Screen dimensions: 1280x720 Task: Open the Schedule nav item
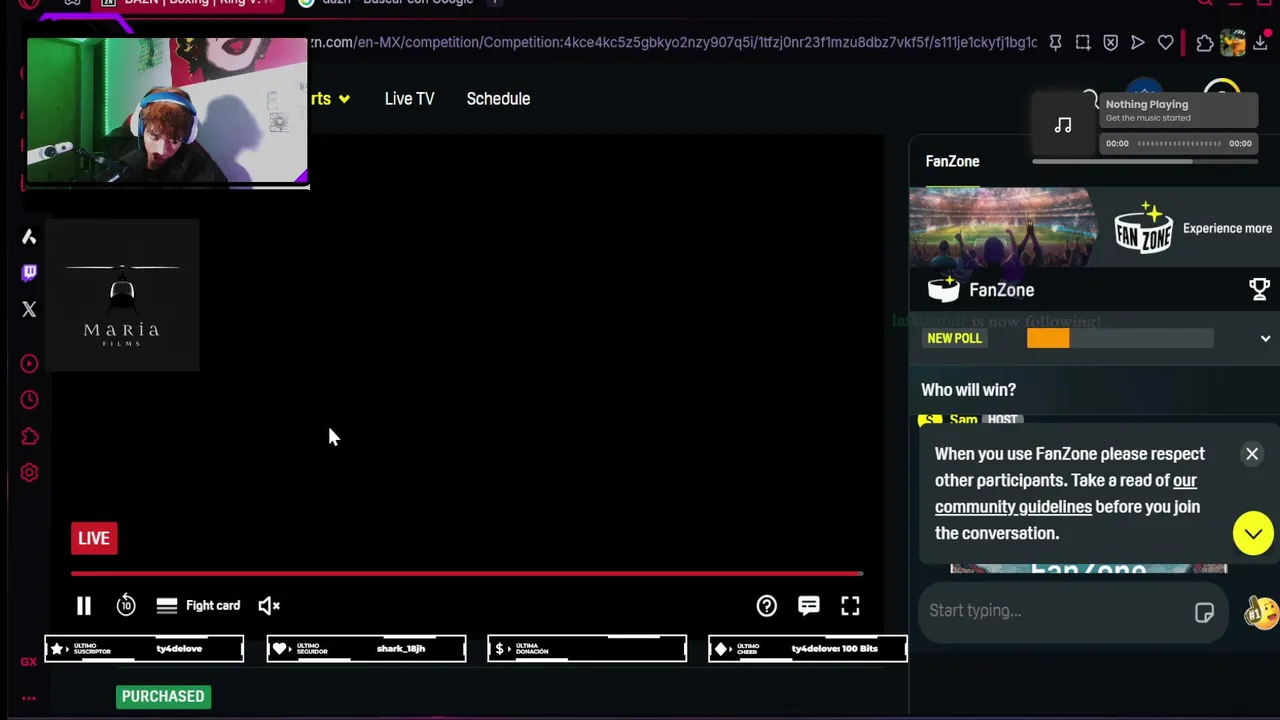498,99
